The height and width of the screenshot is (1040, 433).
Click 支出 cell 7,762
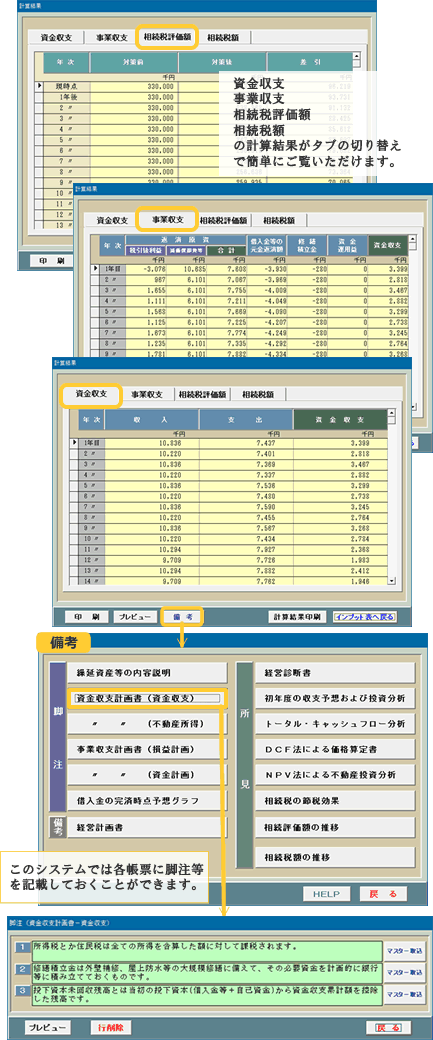pyautogui.click(x=246, y=580)
